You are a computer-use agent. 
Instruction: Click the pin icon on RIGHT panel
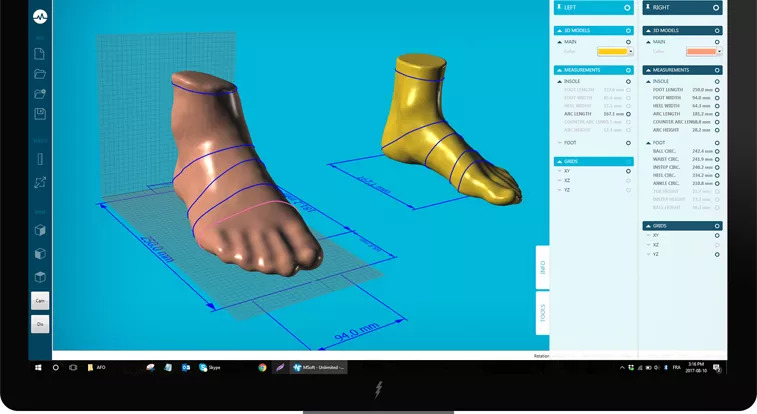[647, 7]
